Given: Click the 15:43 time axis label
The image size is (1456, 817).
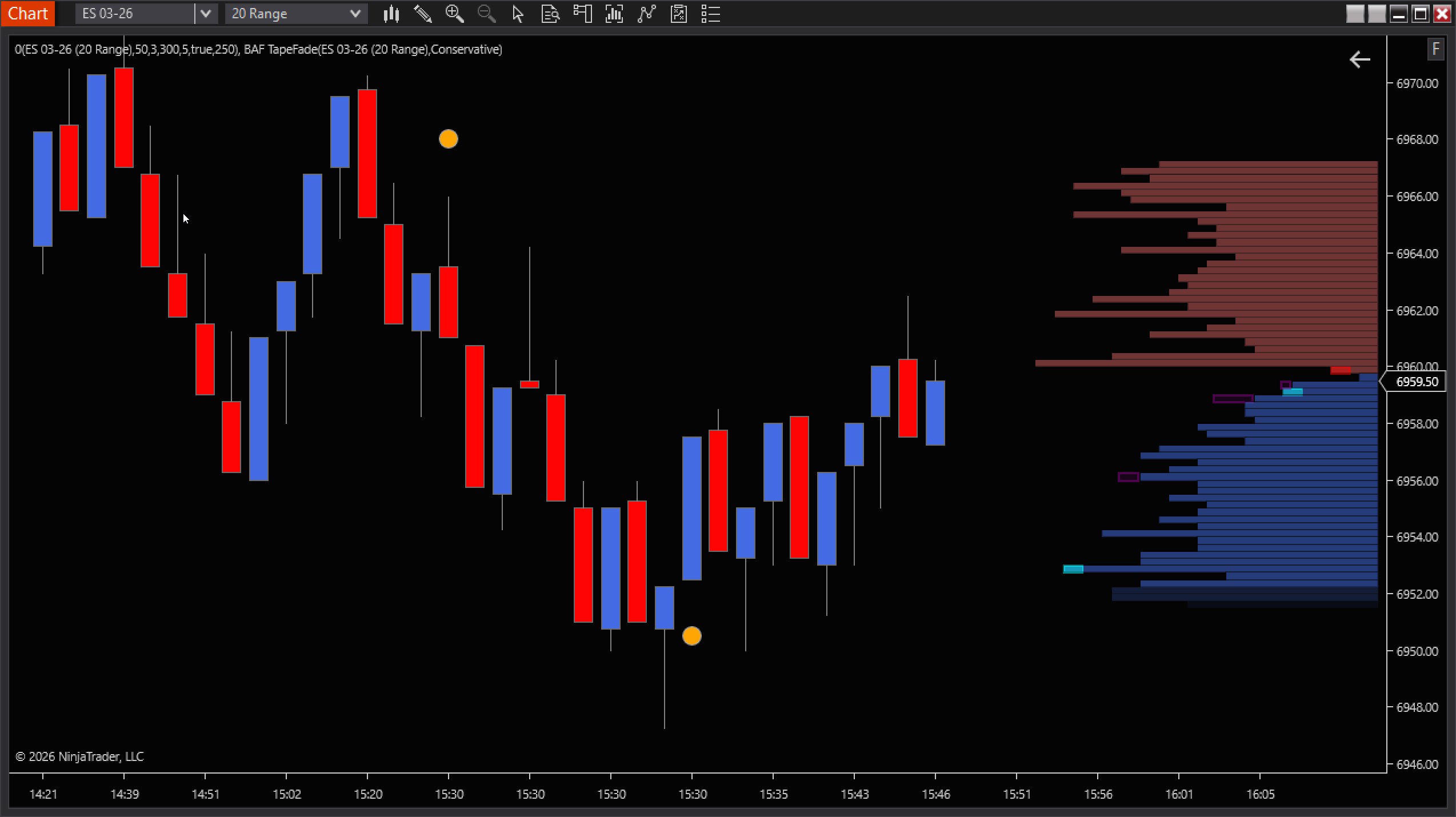Looking at the screenshot, I should point(855,794).
